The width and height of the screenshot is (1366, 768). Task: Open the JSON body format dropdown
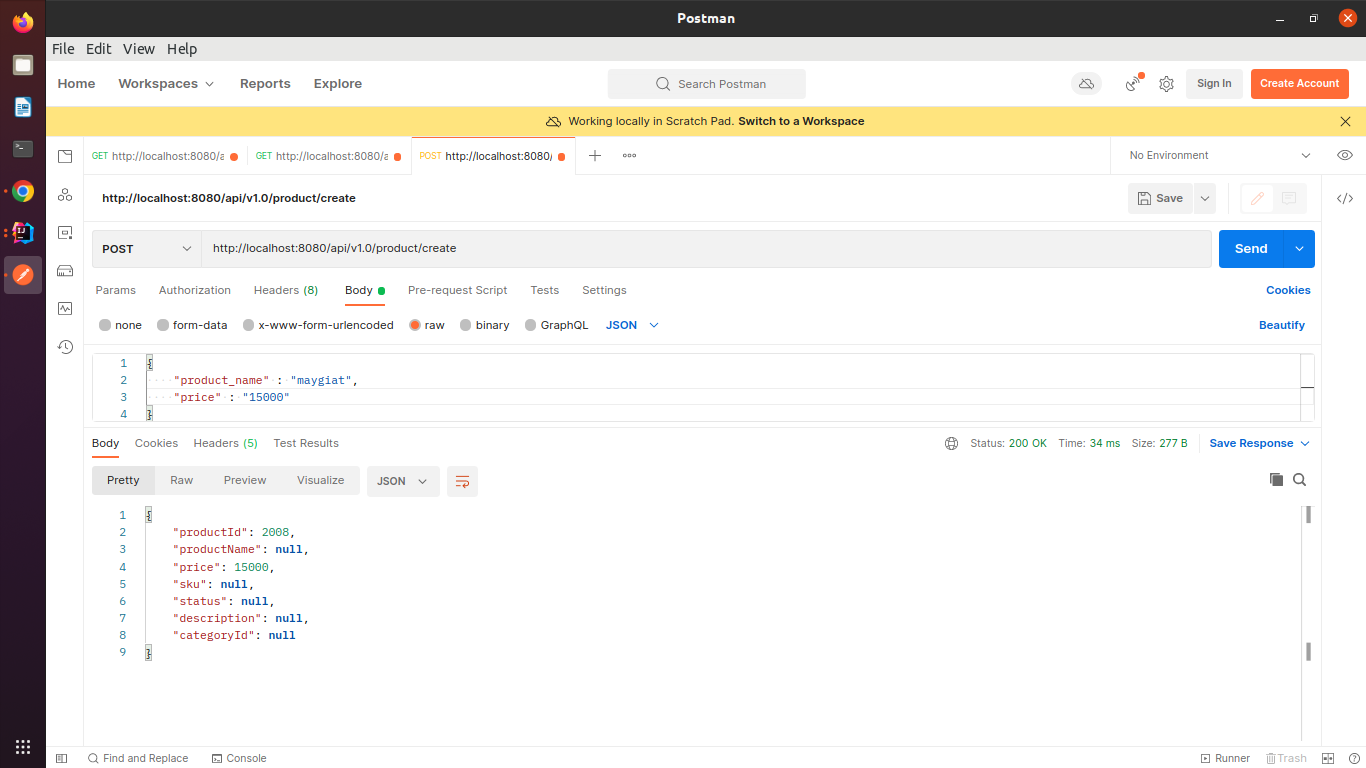(633, 325)
